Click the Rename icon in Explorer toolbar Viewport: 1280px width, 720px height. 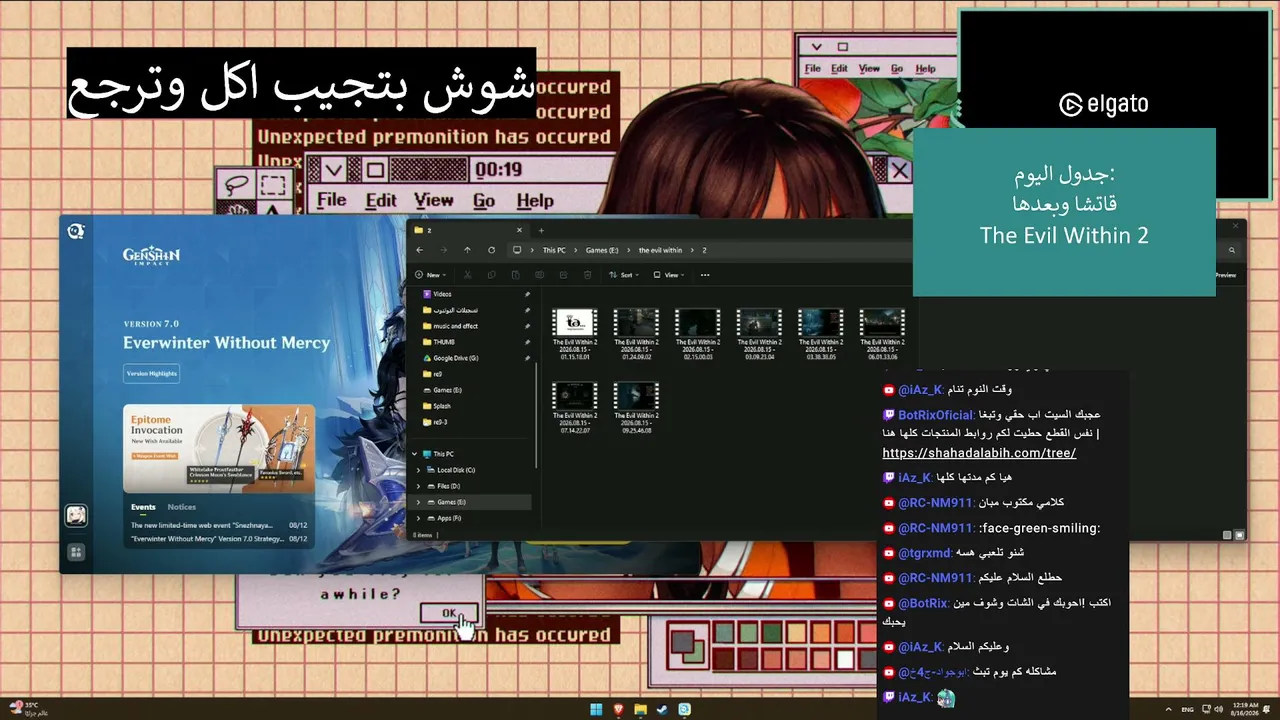539,275
